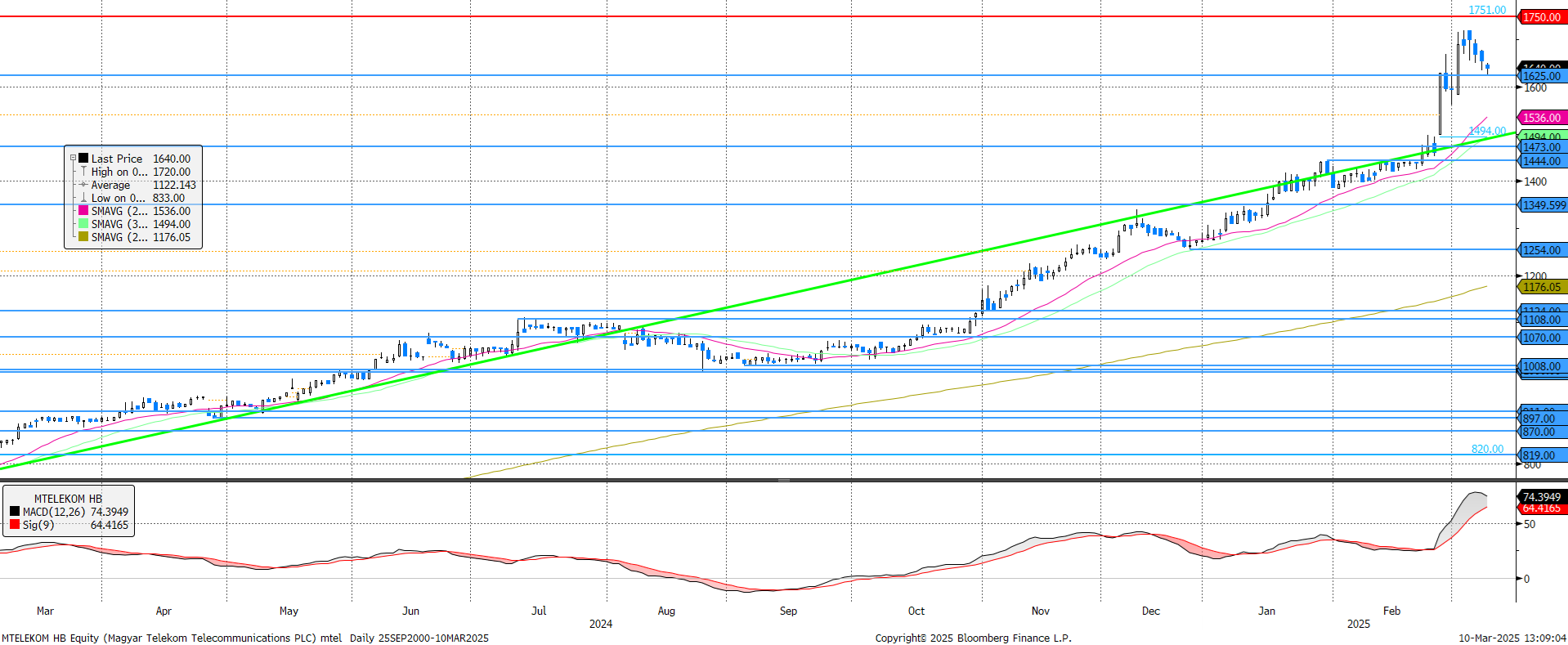This screenshot has height=645, width=1568.
Task: Click the MTELEKOM HB indicator title
Action: 68,499
